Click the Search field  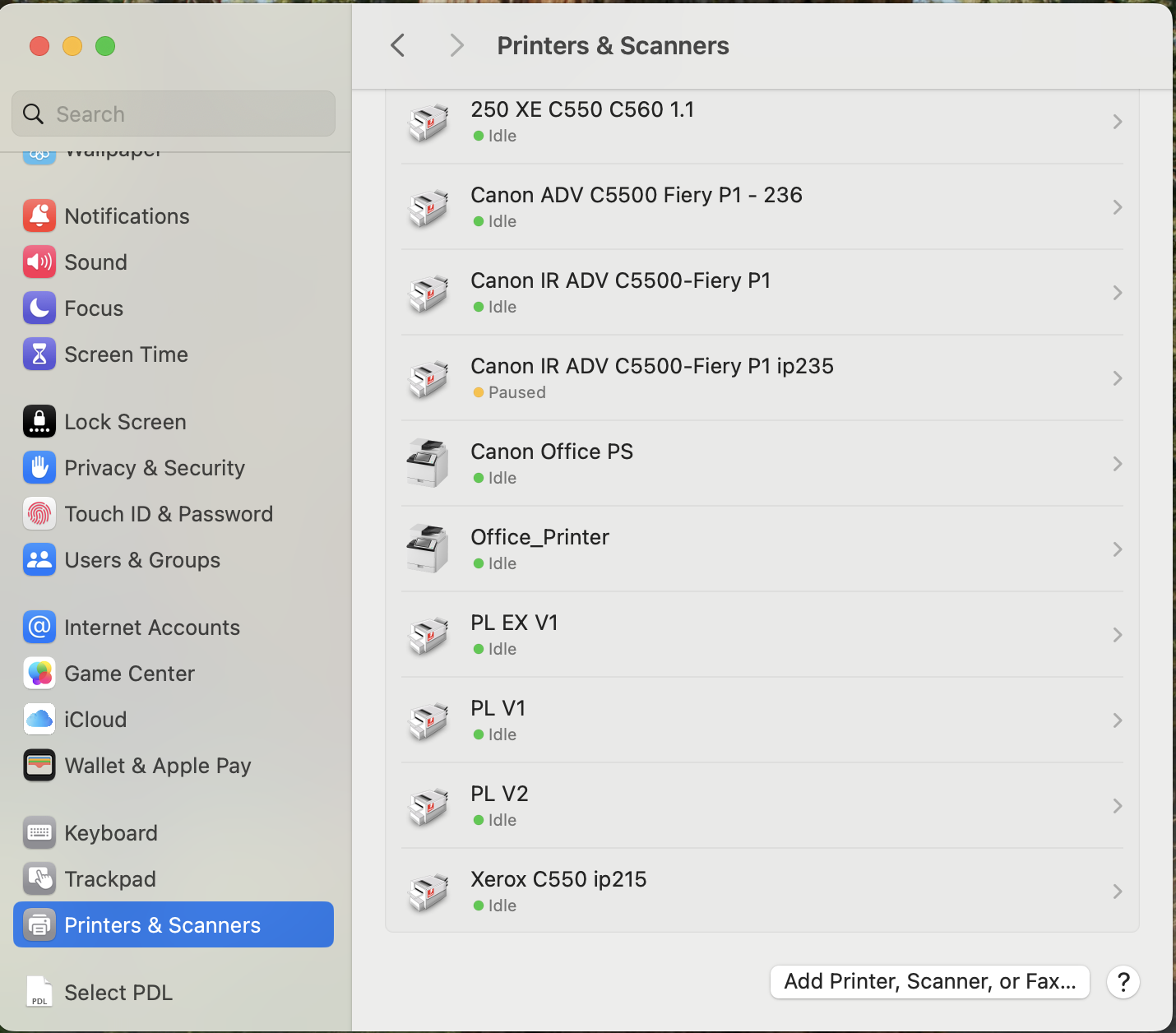pyautogui.click(x=173, y=113)
